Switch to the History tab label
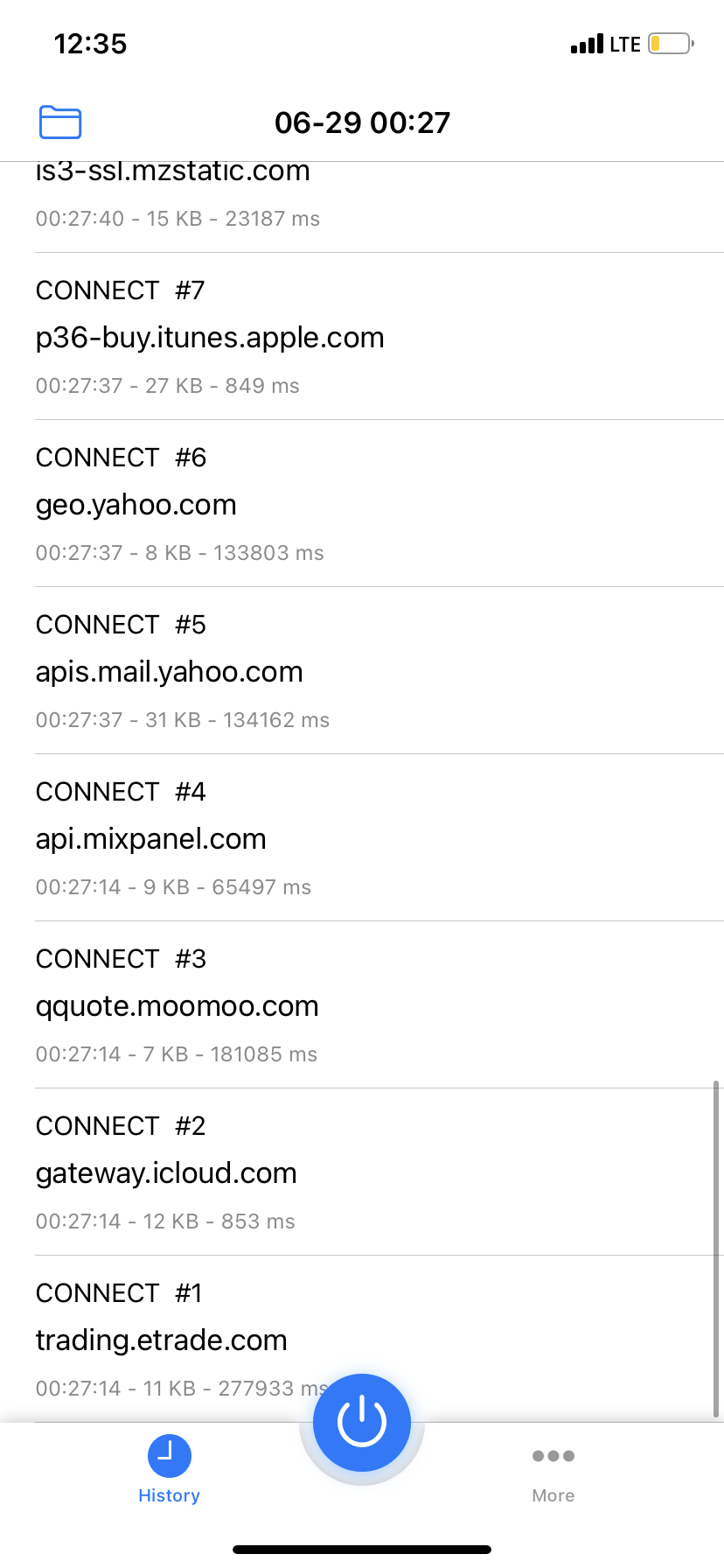 pyautogui.click(x=170, y=1495)
